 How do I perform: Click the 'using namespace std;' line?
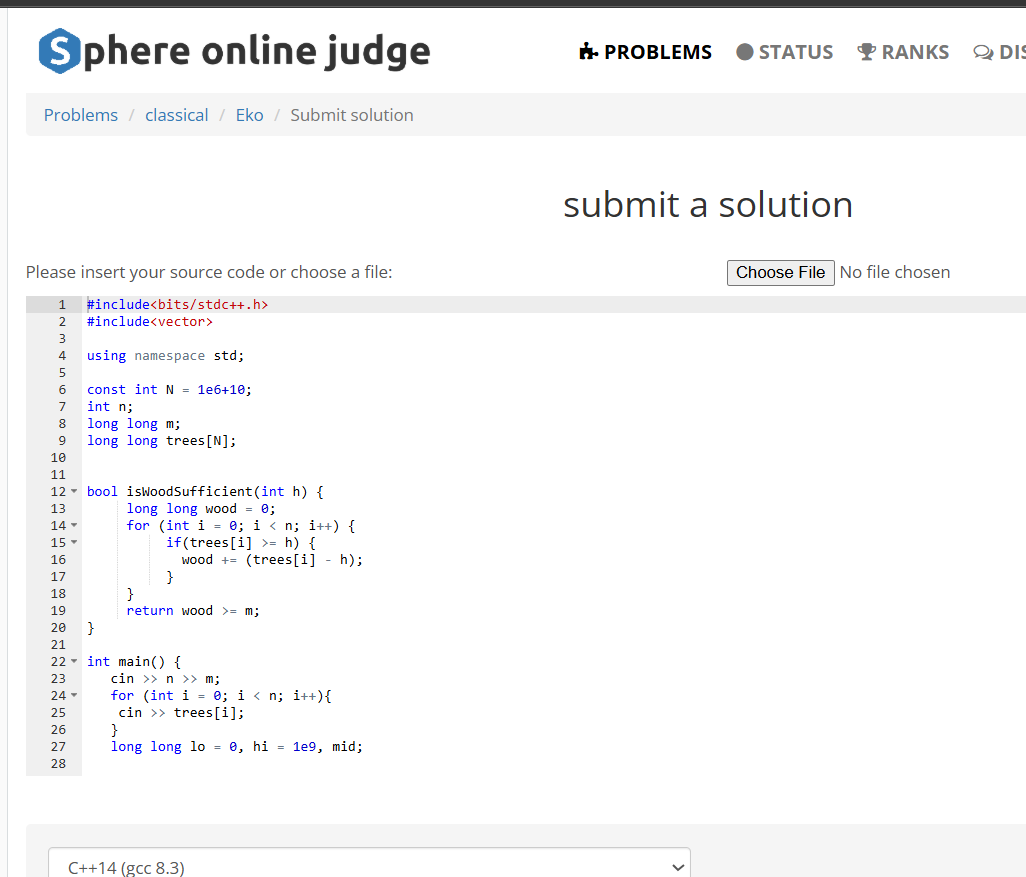[166, 355]
